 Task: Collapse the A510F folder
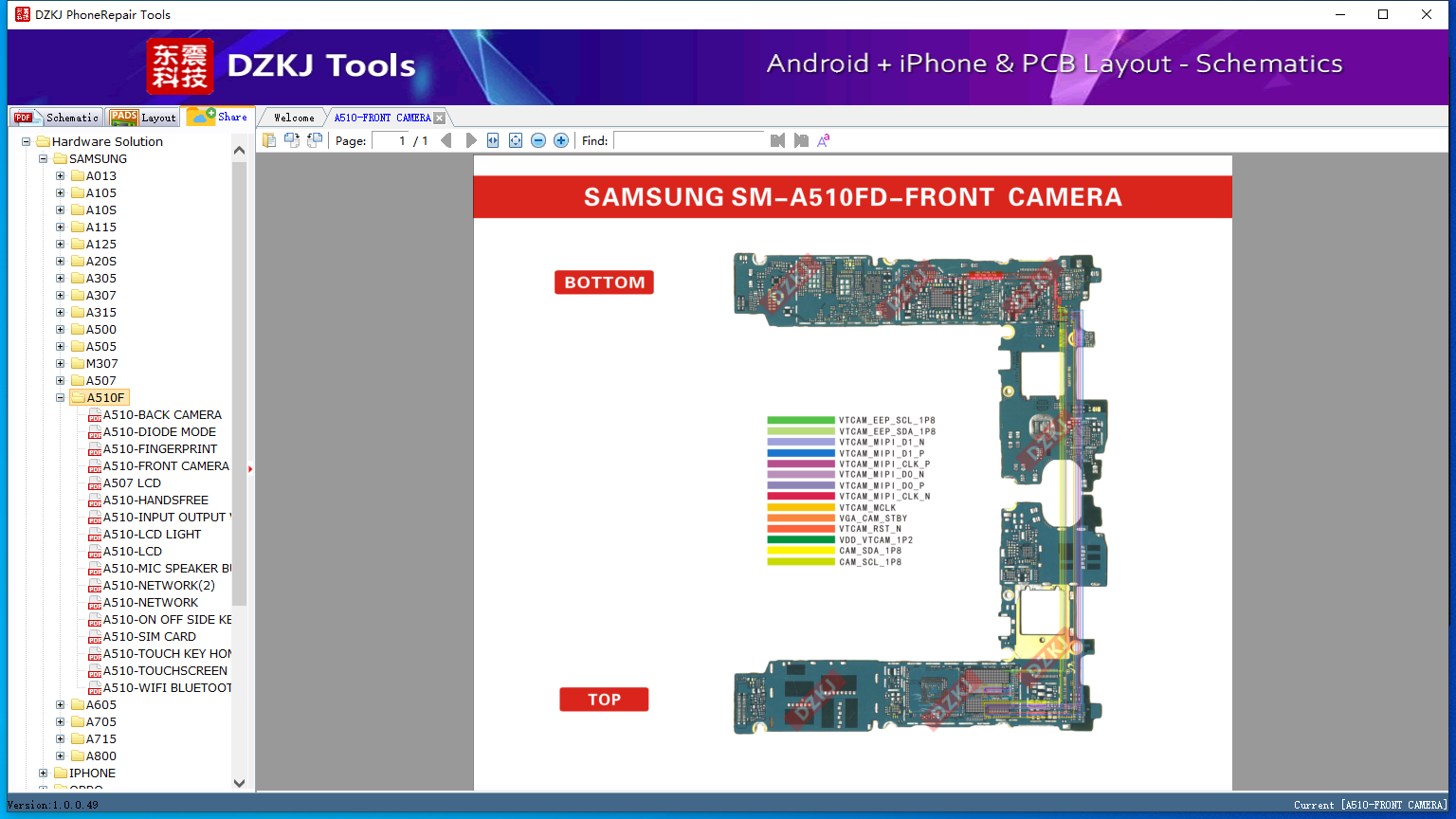point(61,397)
